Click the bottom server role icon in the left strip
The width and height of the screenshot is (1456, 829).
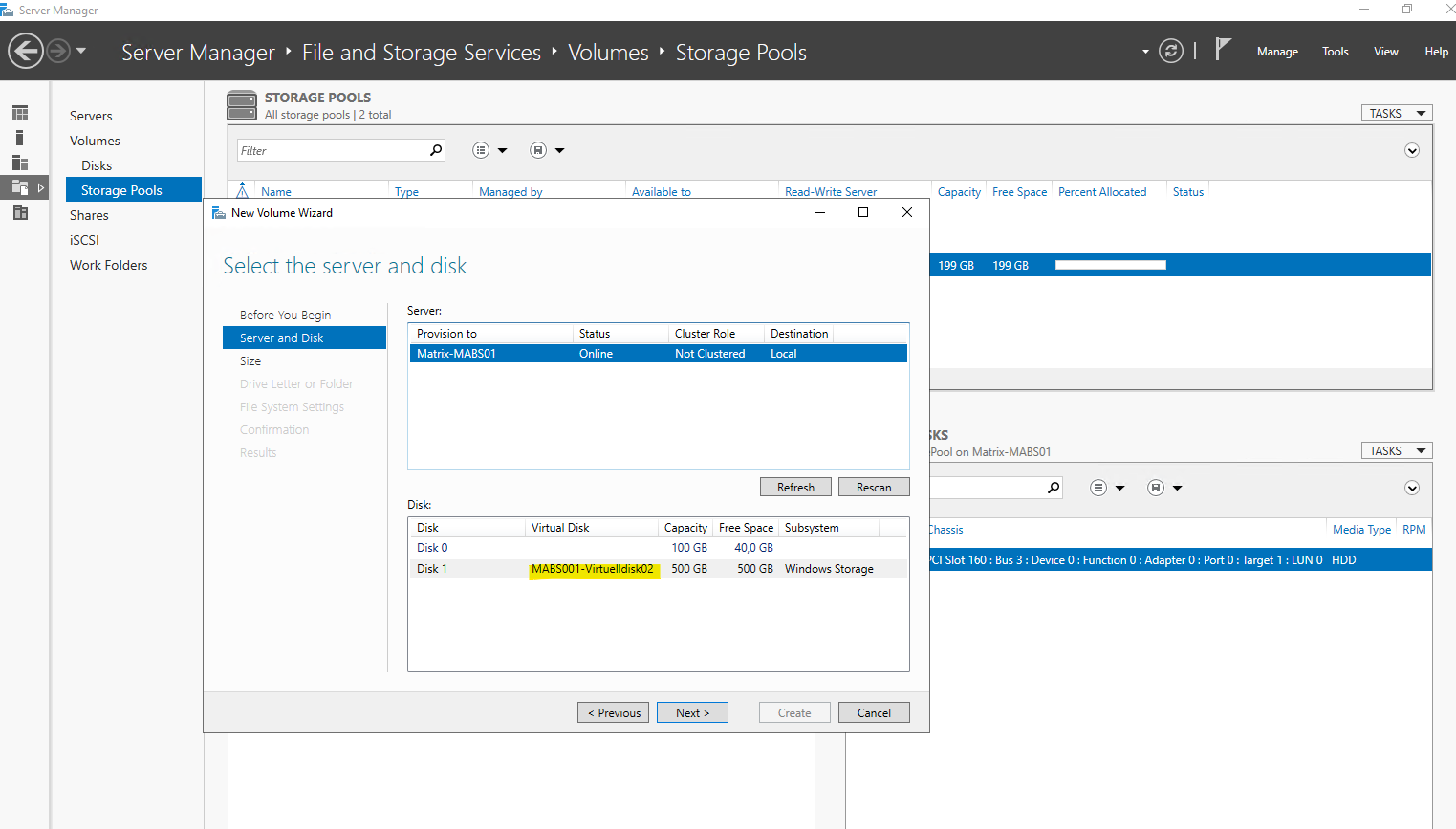click(x=20, y=212)
